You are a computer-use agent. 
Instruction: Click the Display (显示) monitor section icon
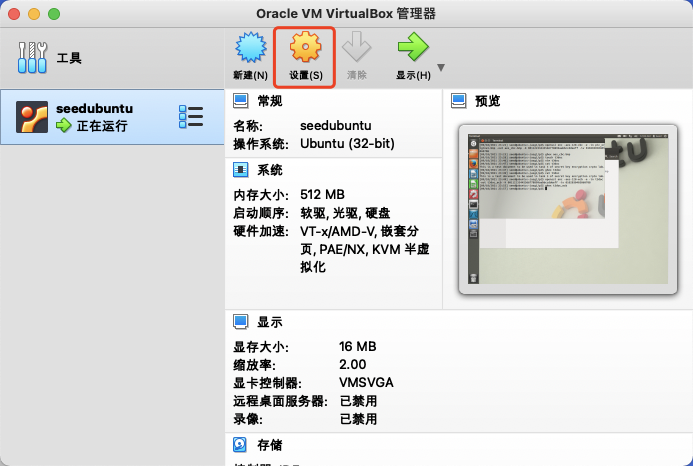(x=241, y=322)
